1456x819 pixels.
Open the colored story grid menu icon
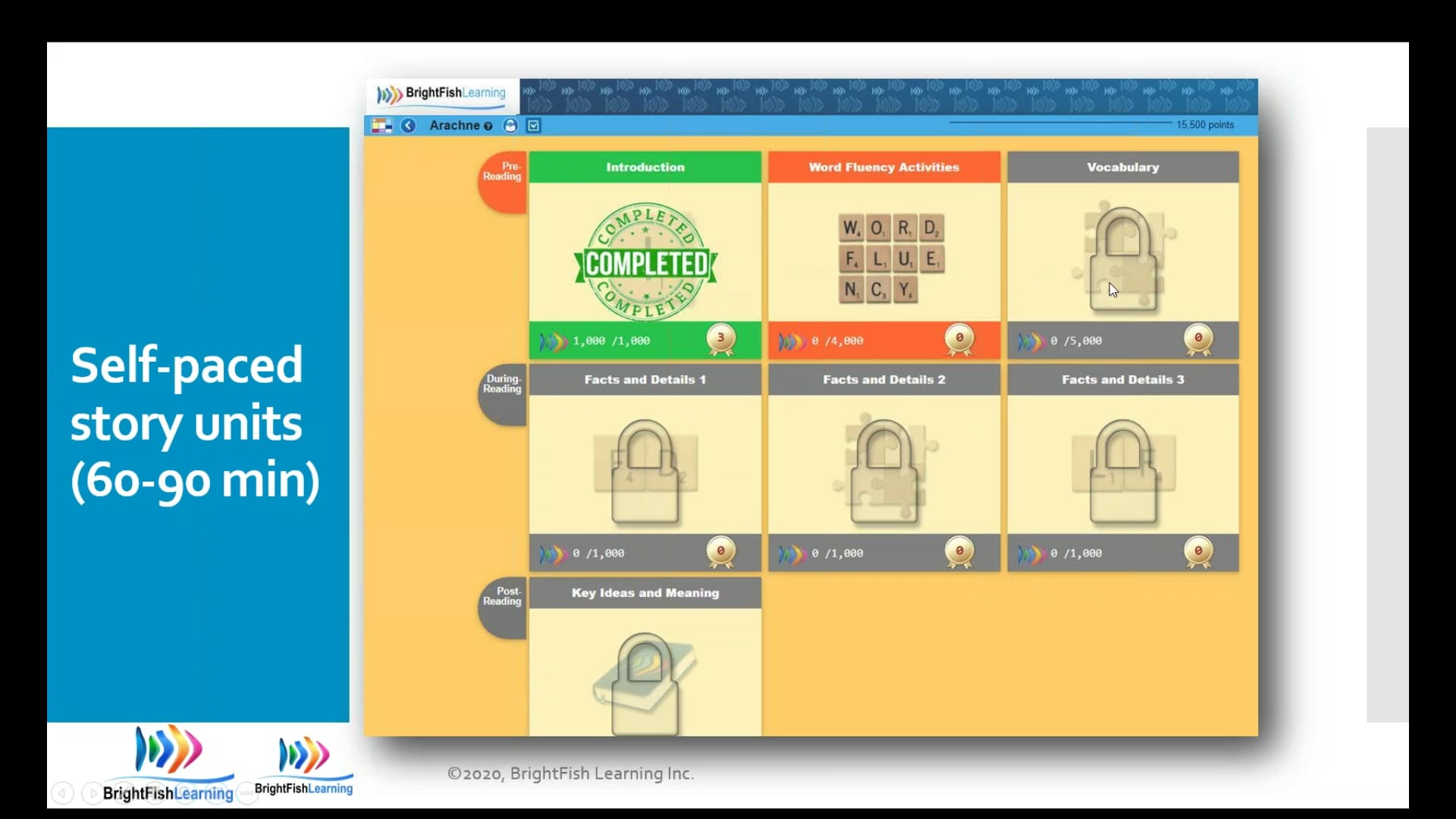[381, 126]
